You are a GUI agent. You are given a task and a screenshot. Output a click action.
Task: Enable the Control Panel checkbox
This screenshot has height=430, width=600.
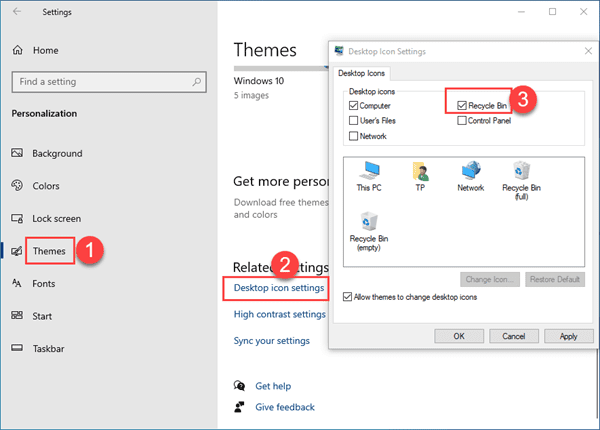[461, 121]
